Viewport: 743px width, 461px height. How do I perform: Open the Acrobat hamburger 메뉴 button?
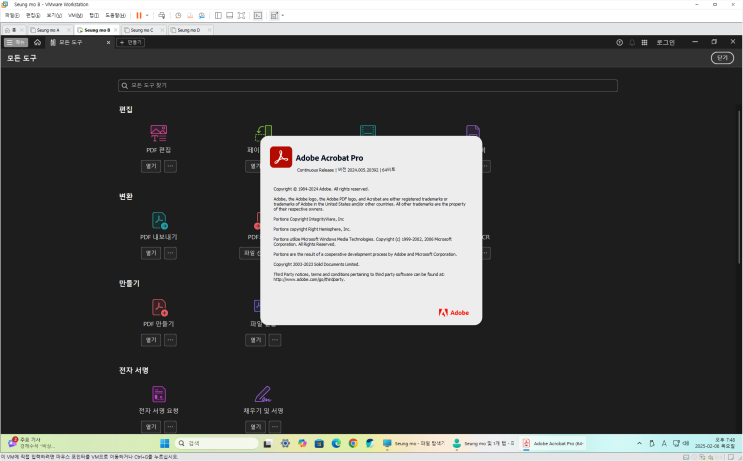coord(16,42)
